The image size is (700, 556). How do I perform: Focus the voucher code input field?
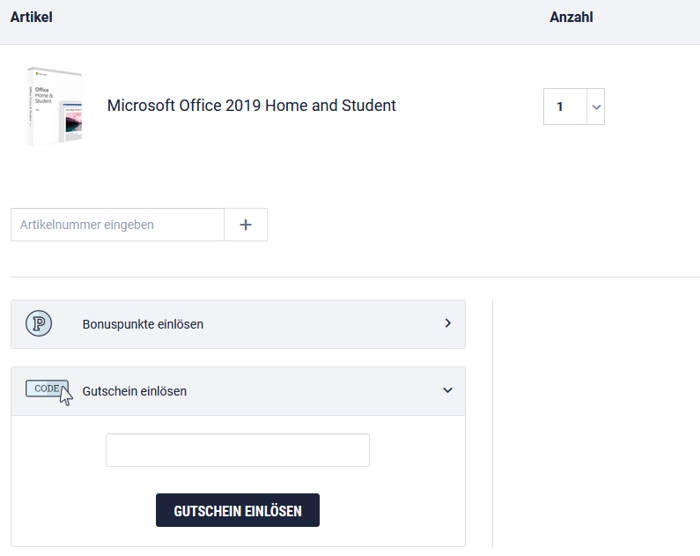238,450
